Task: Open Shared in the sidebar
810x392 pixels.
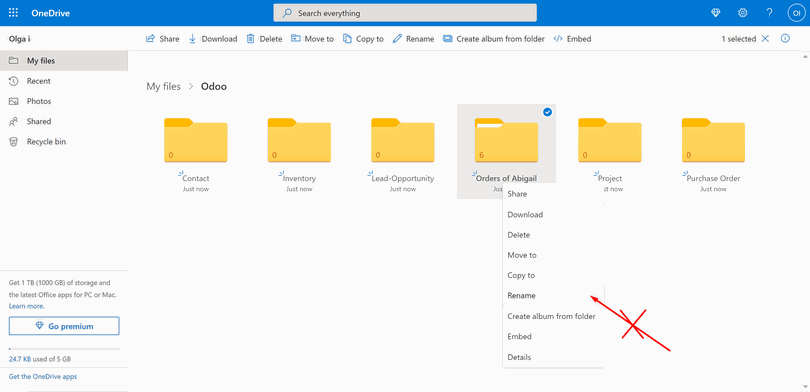Action: tap(64, 121)
